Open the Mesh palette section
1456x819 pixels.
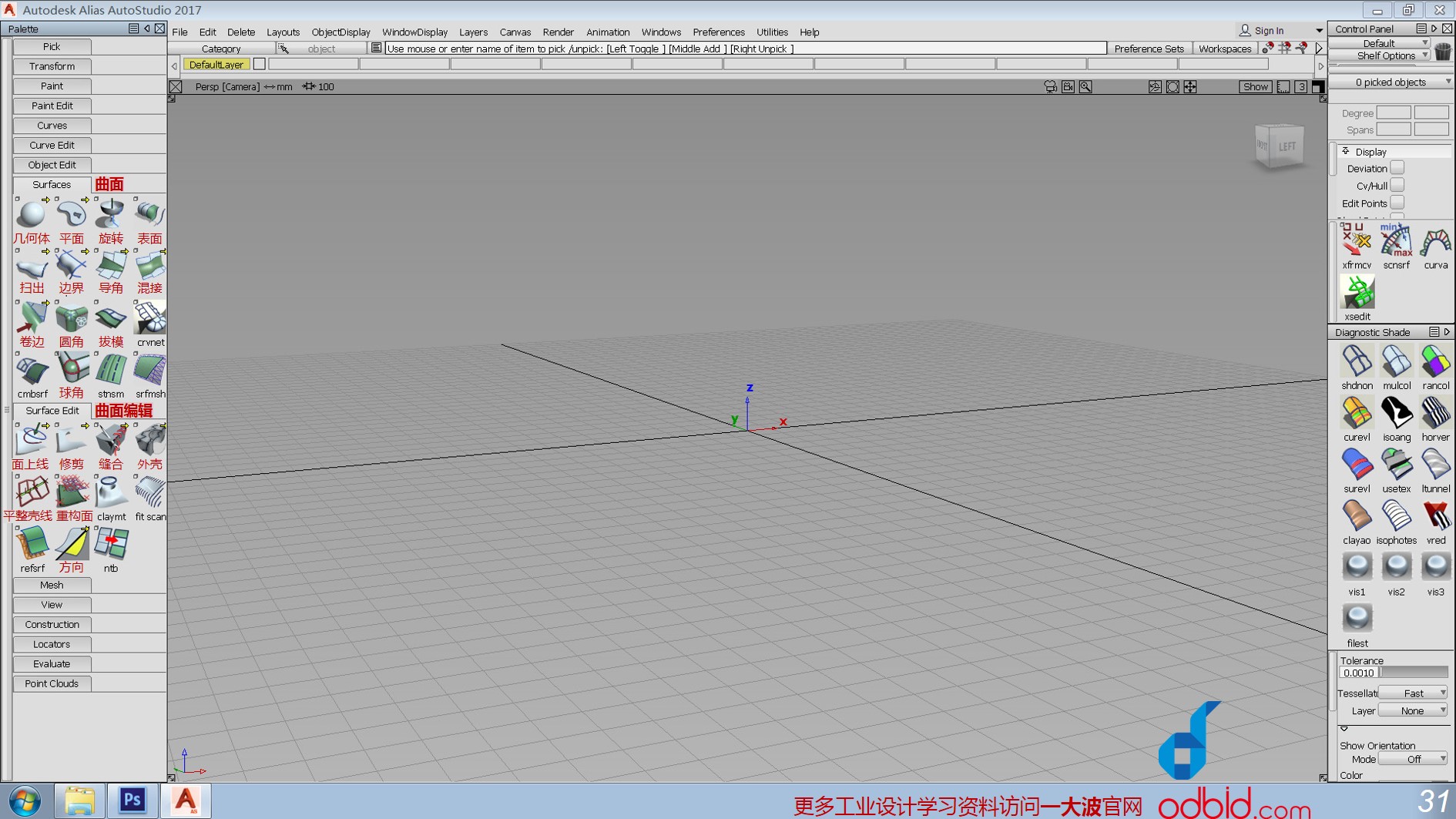click(52, 585)
